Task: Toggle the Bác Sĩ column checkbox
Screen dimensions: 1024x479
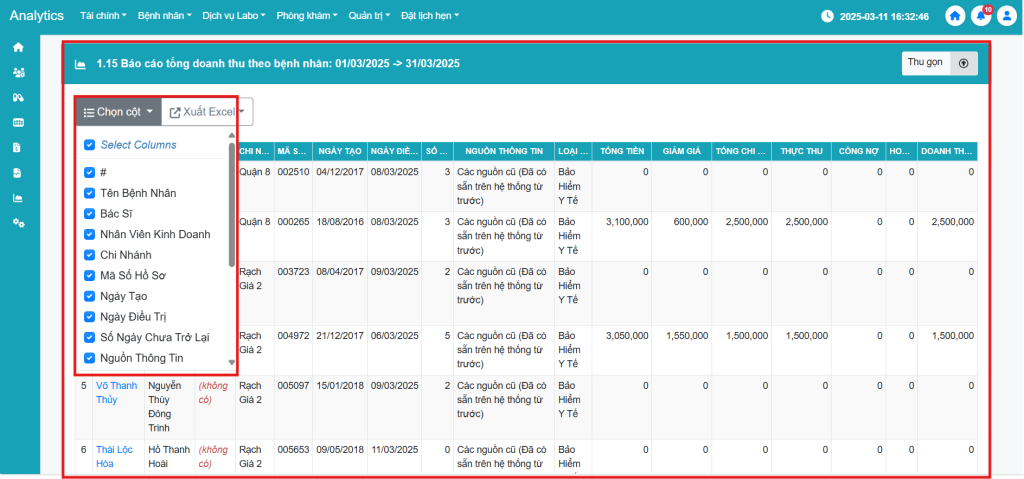Action: click(90, 214)
